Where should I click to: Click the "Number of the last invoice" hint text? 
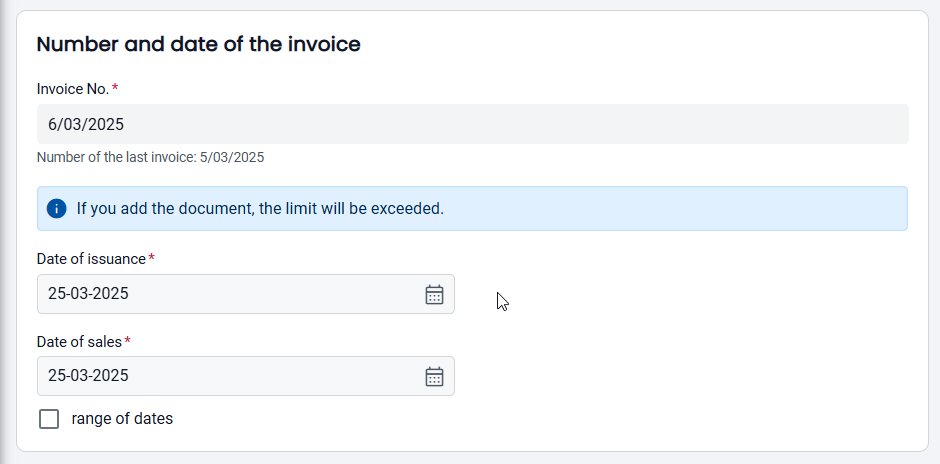coord(116,157)
